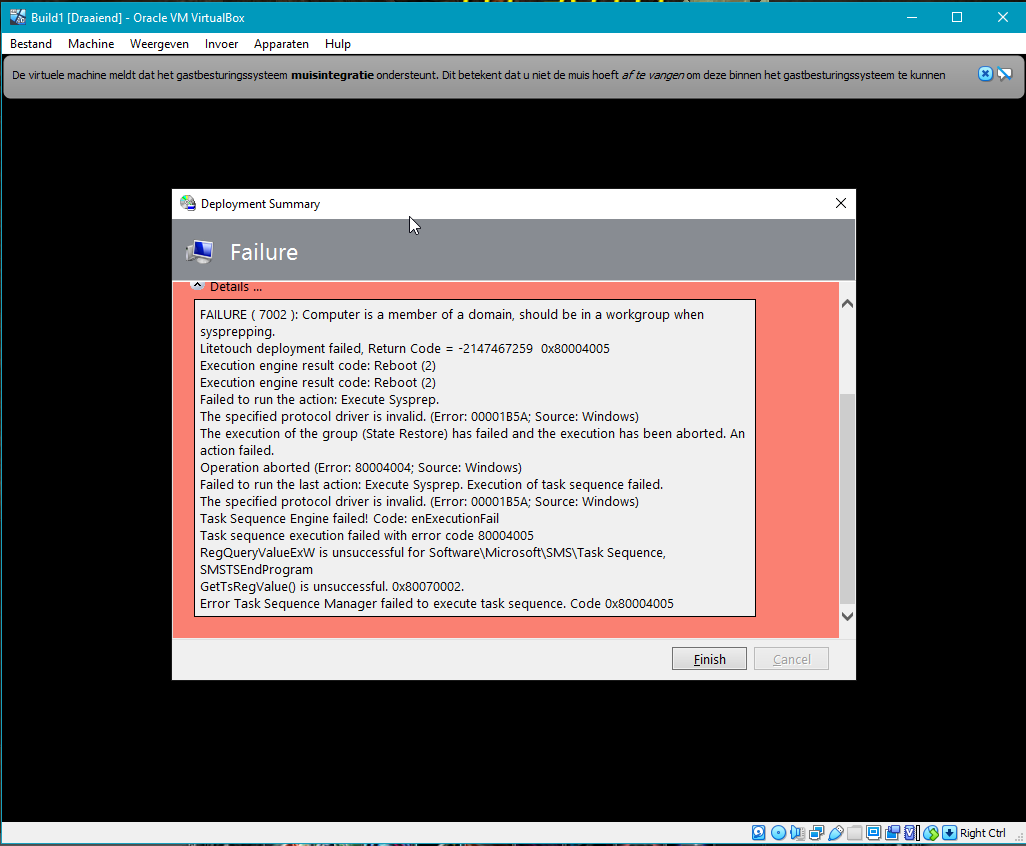Image resolution: width=1026 pixels, height=846 pixels.
Task: Click the video capture indicator icon
Action: pos(893,832)
